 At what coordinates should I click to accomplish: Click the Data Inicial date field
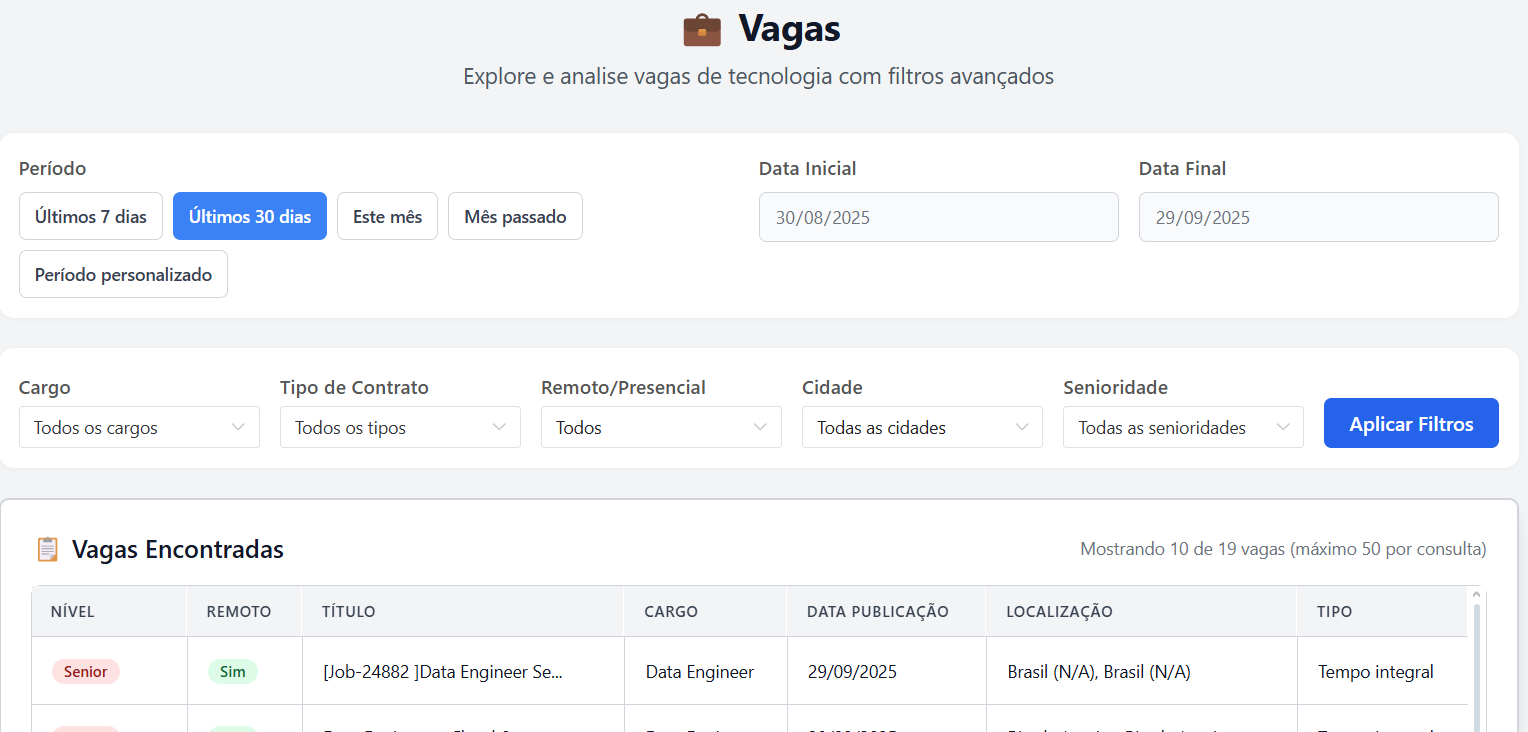click(938, 217)
